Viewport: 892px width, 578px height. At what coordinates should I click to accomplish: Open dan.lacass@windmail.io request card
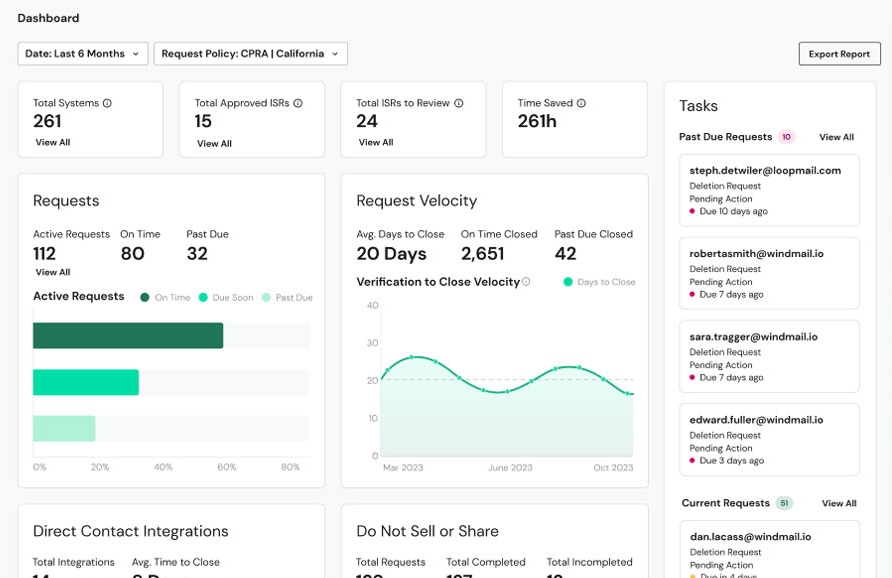coord(769,550)
